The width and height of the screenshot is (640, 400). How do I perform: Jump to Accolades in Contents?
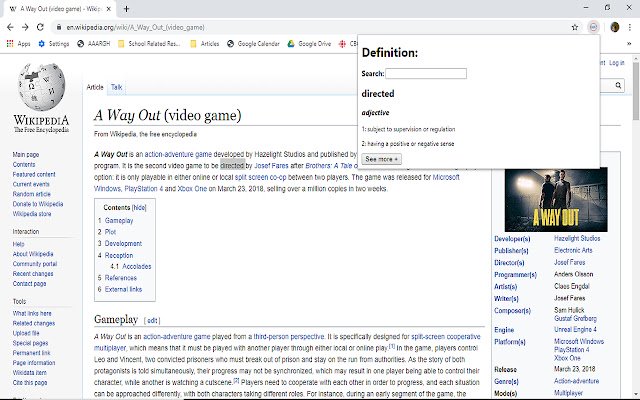[x=137, y=267]
